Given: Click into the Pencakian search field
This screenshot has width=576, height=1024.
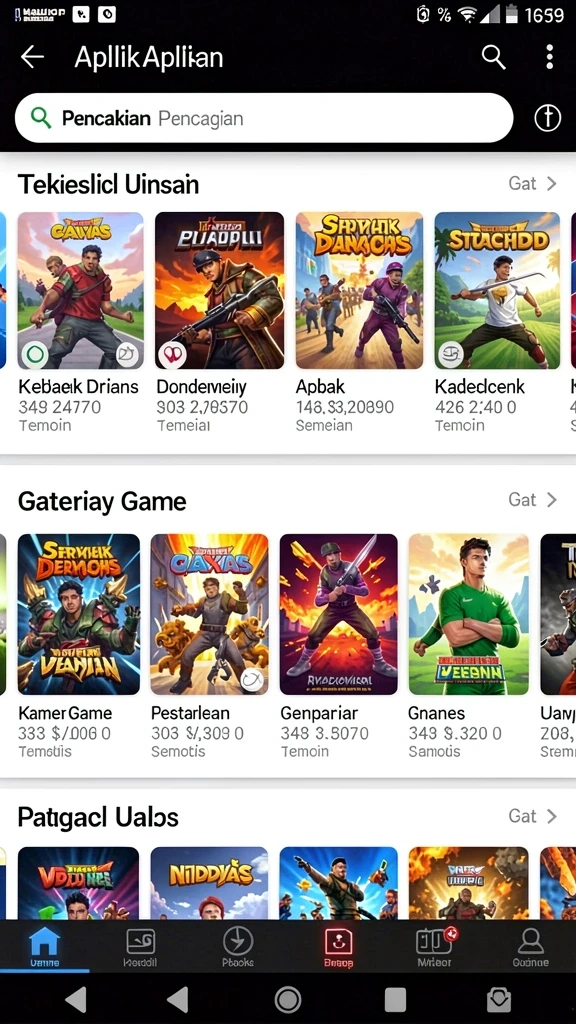Looking at the screenshot, I should pyautogui.click(x=264, y=118).
